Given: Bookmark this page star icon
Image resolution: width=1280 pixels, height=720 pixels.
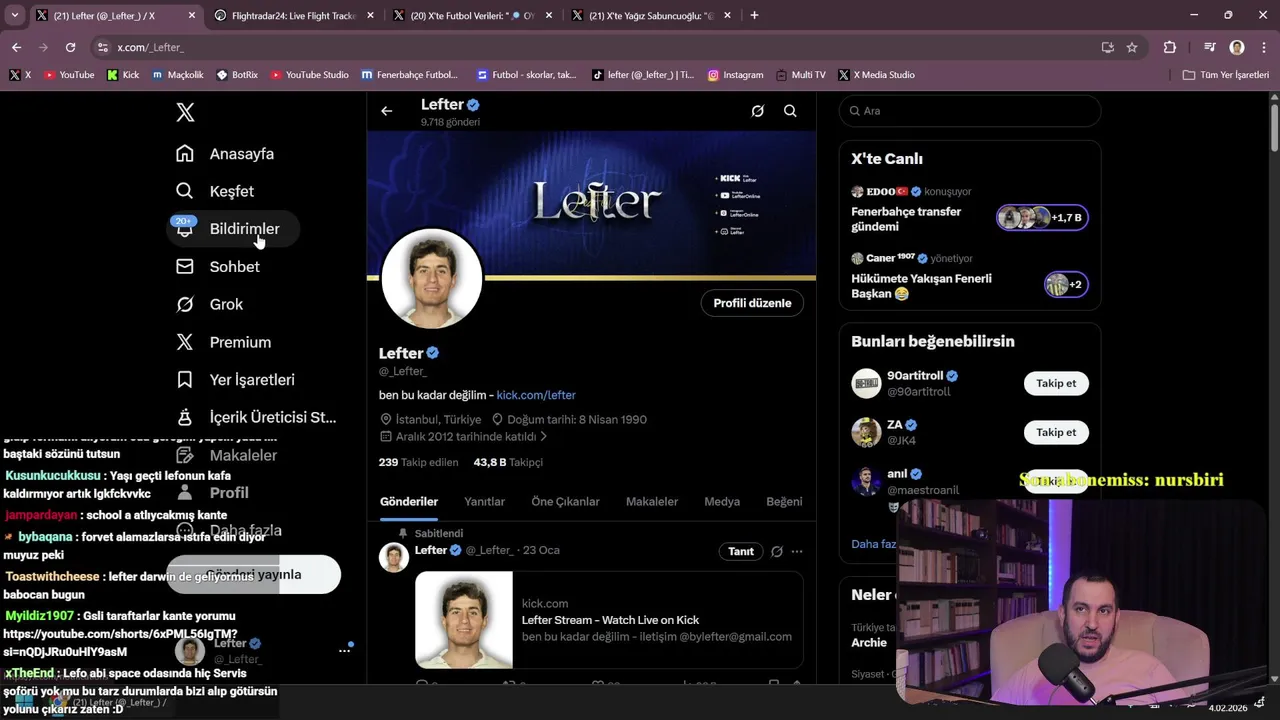Looking at the screenshot, I should [1132, 47].
